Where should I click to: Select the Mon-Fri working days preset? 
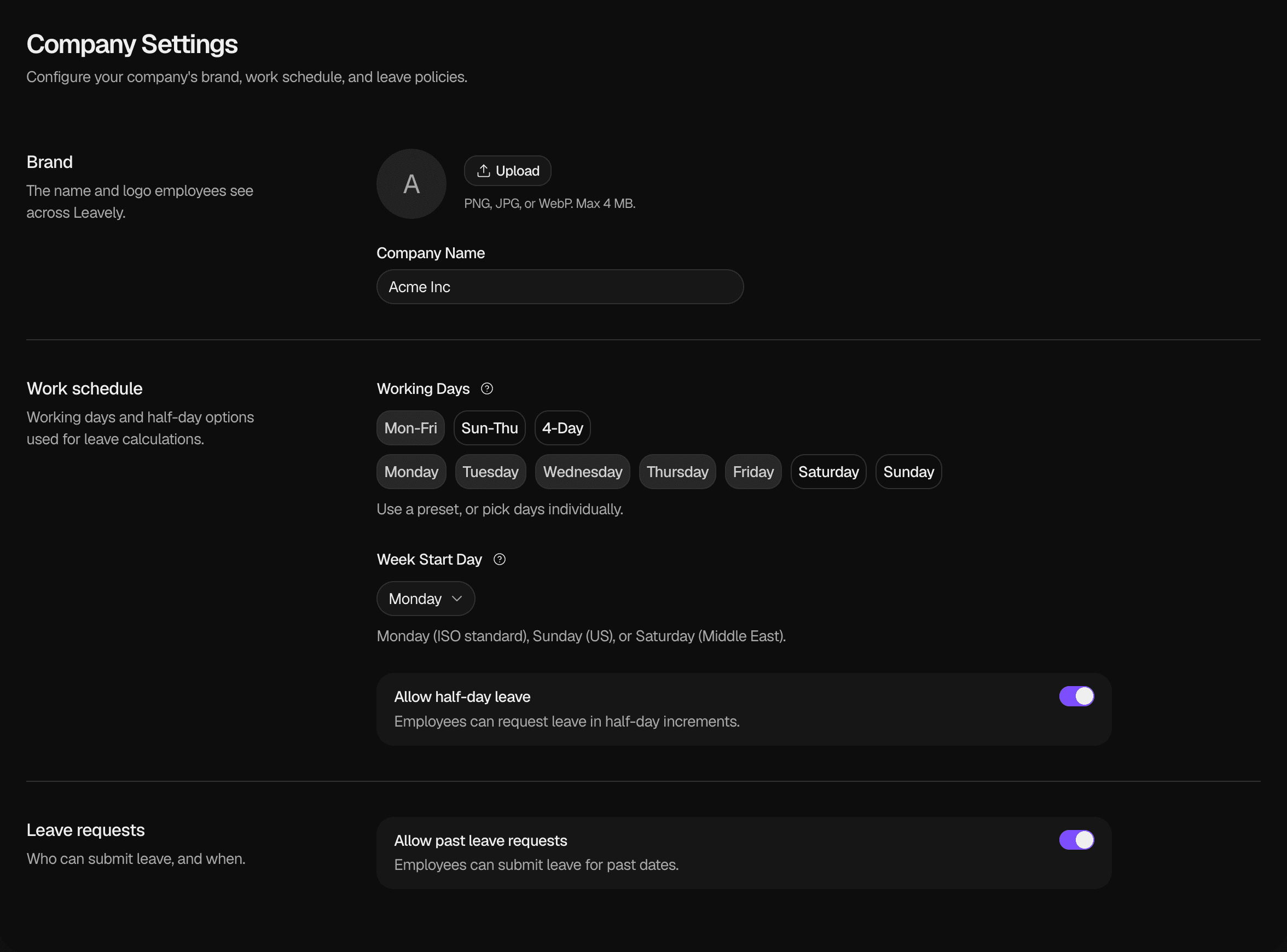point(411,428)
